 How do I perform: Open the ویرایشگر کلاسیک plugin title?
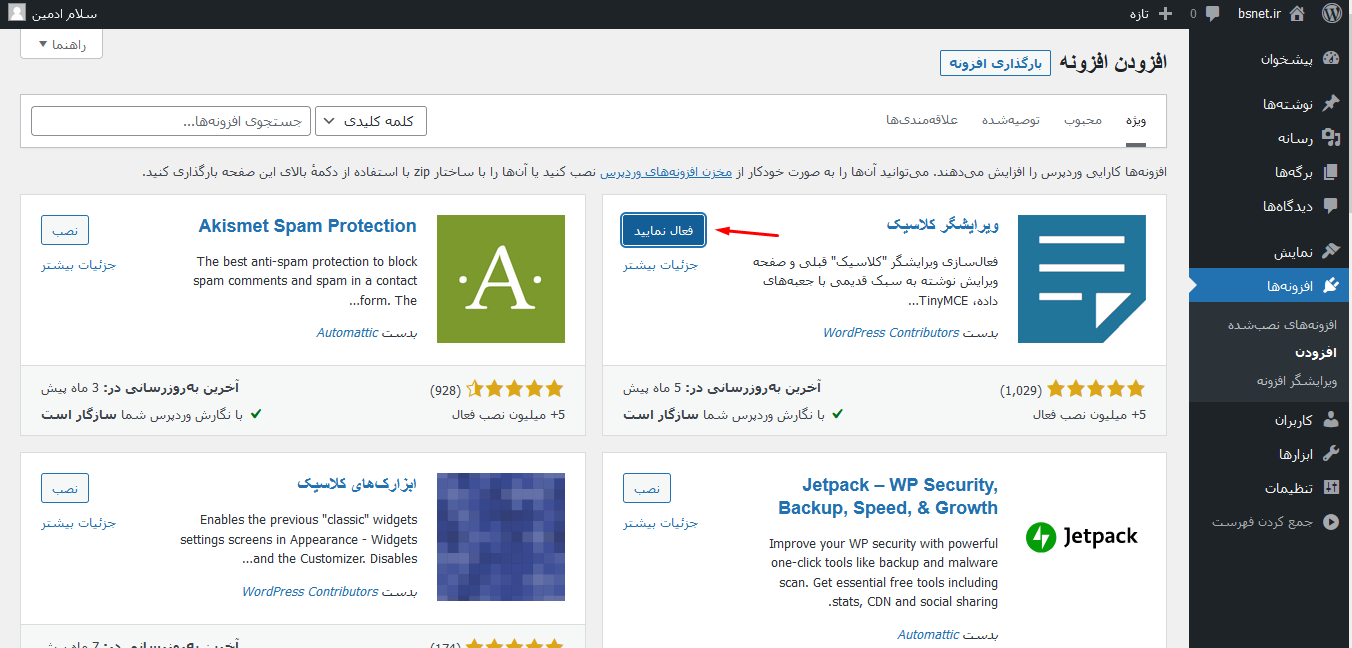942,226
